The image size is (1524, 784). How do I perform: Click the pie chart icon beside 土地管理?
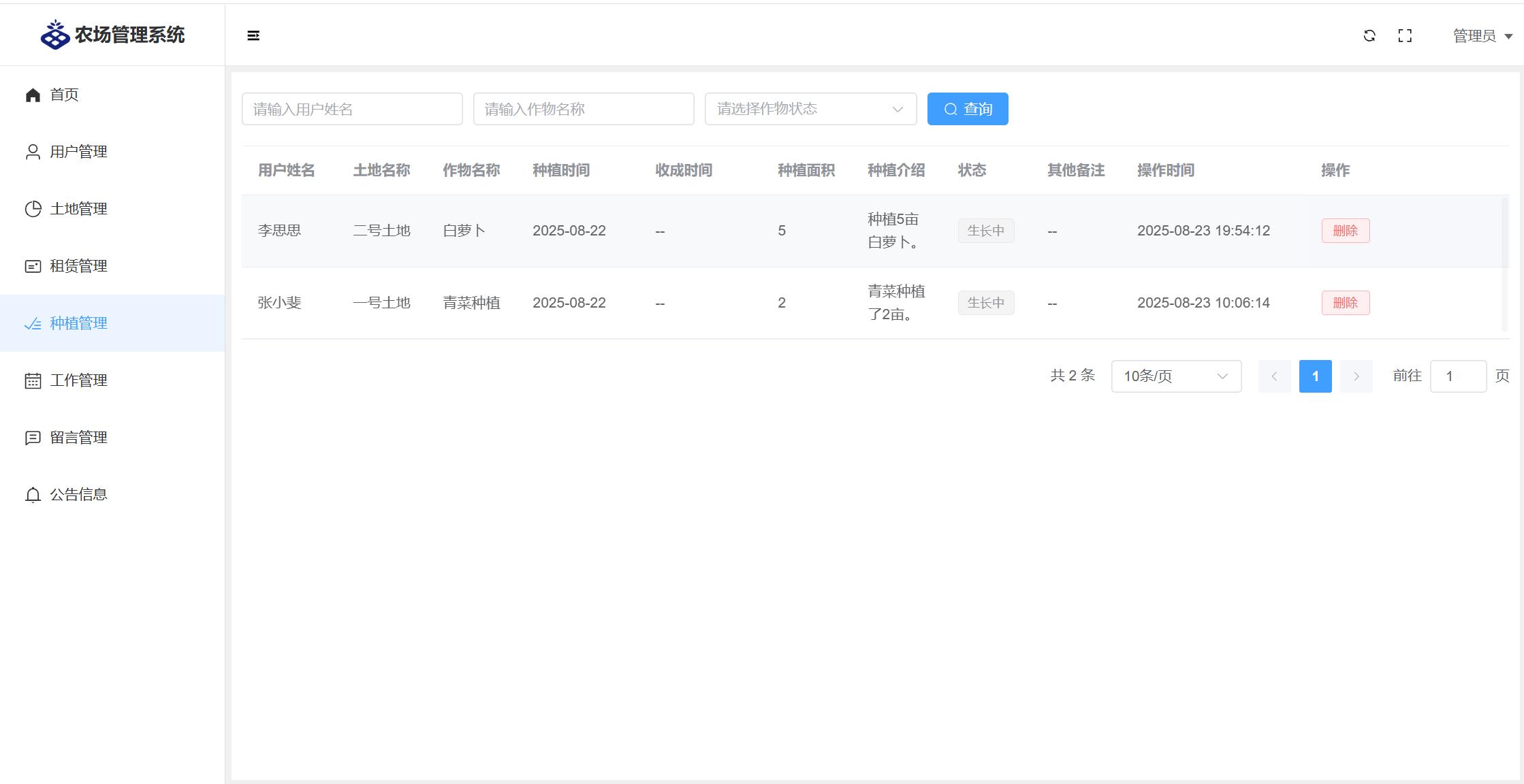[33, 209]
